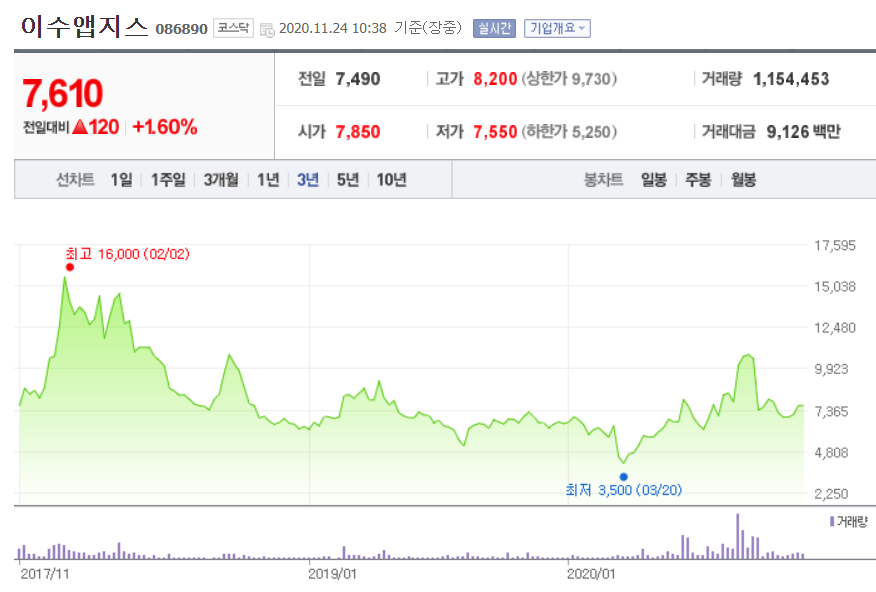Image resolution: width=876 pixels, height=592 pixels.
Task: Click the 2020/01 axis label
Action: coord(591,574)
